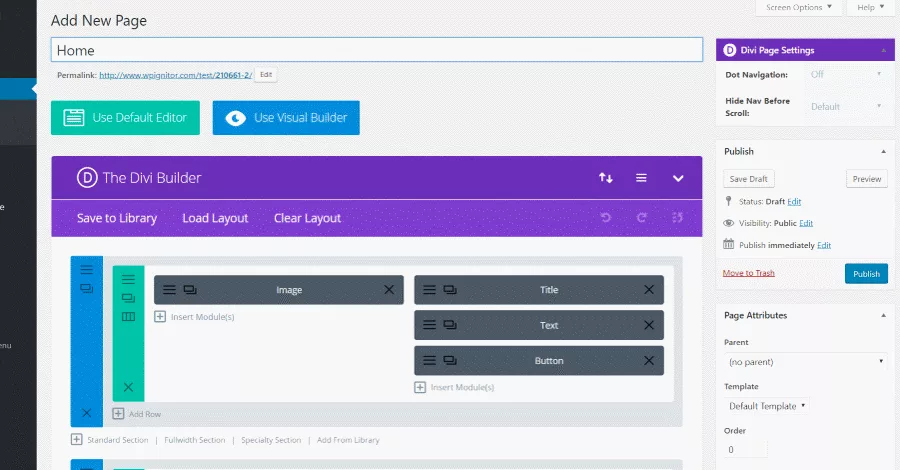Open settings icon on the Title module

coord(429,290)
